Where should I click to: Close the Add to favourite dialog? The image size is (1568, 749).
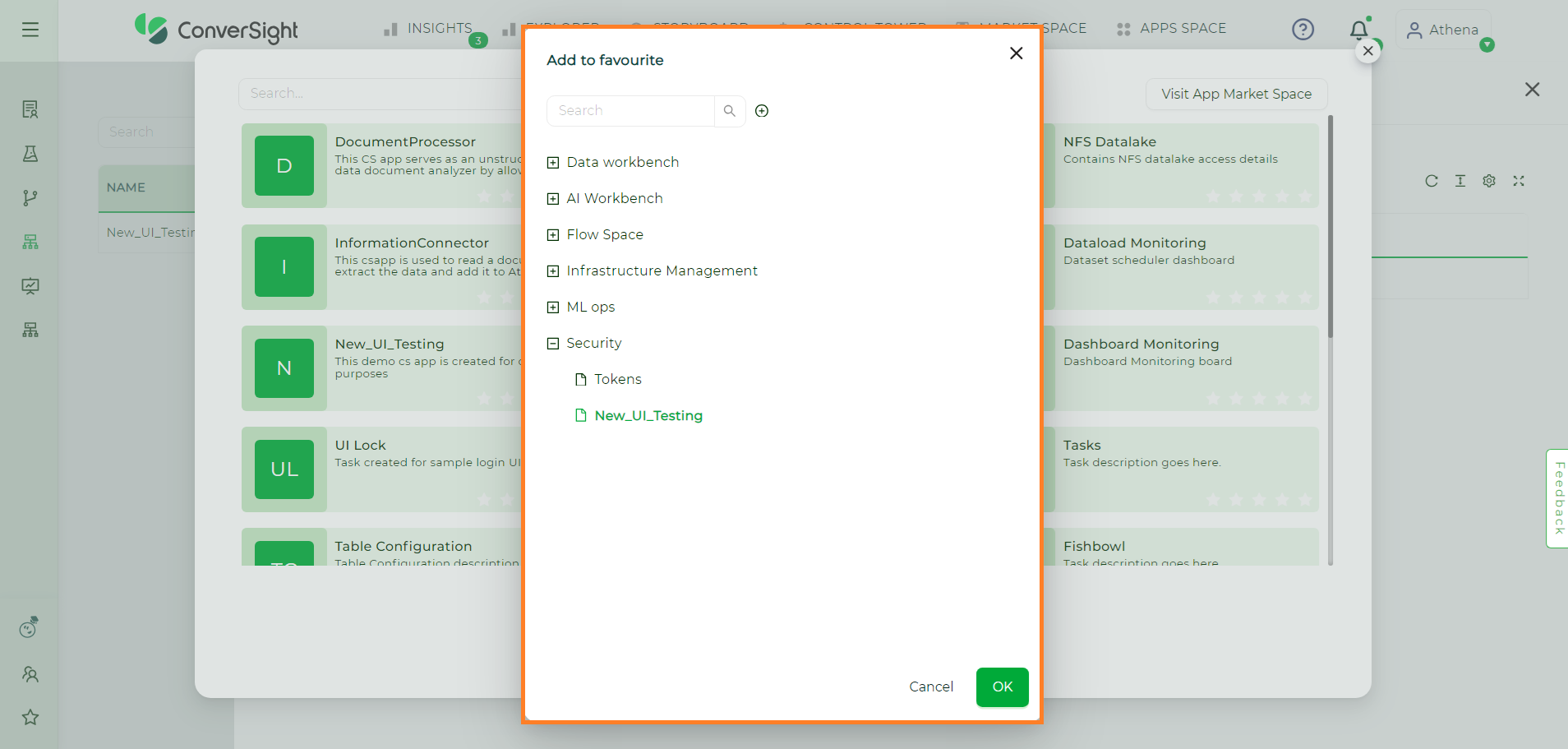[x=1017, y=53]
